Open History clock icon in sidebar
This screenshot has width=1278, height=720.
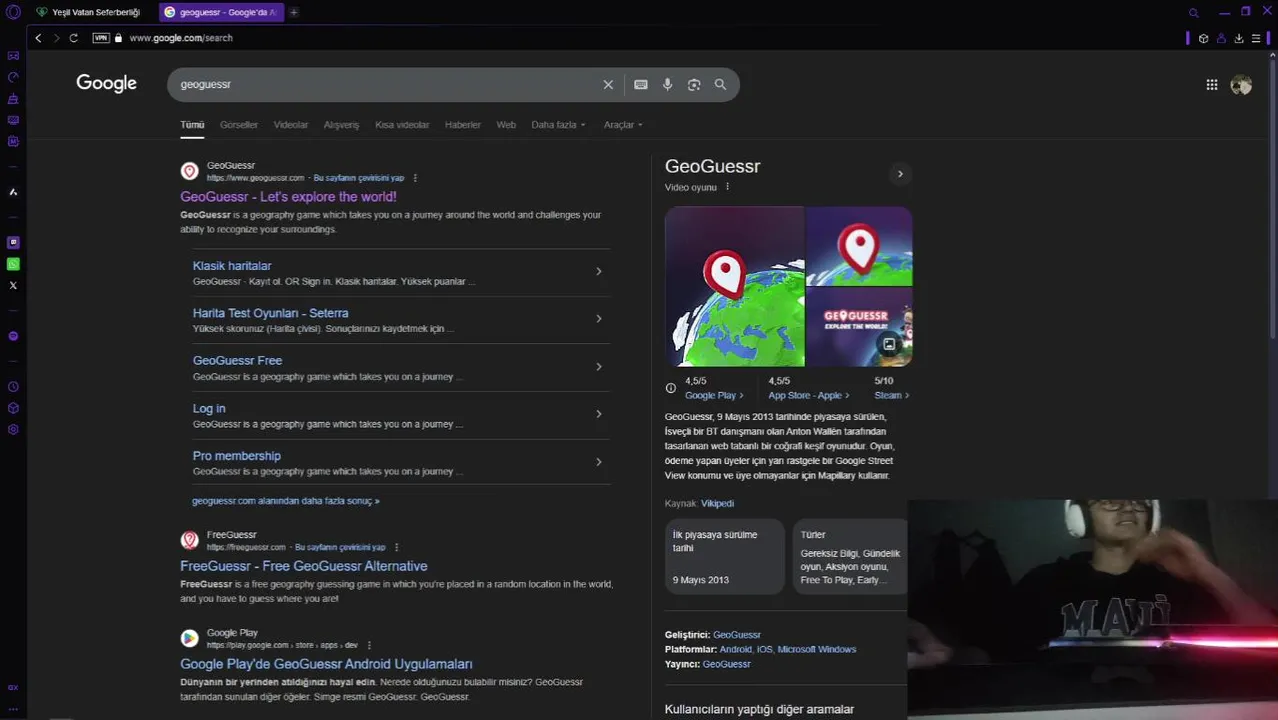tap(13, 387)
